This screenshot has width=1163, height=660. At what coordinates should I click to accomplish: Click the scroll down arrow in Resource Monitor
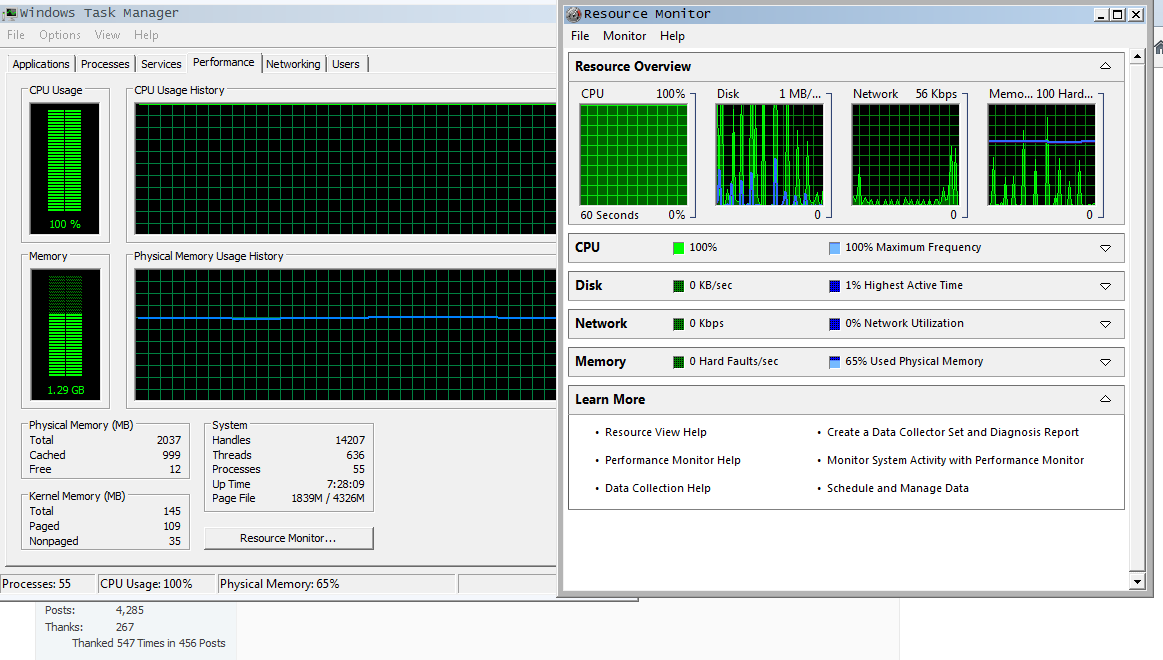pos(1137,582)
